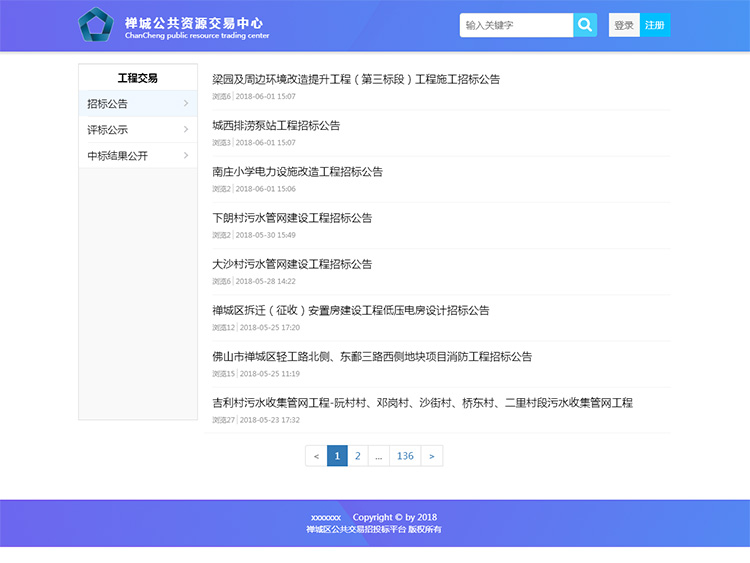Click date 2018-05-28 14:22

(265, 281)
